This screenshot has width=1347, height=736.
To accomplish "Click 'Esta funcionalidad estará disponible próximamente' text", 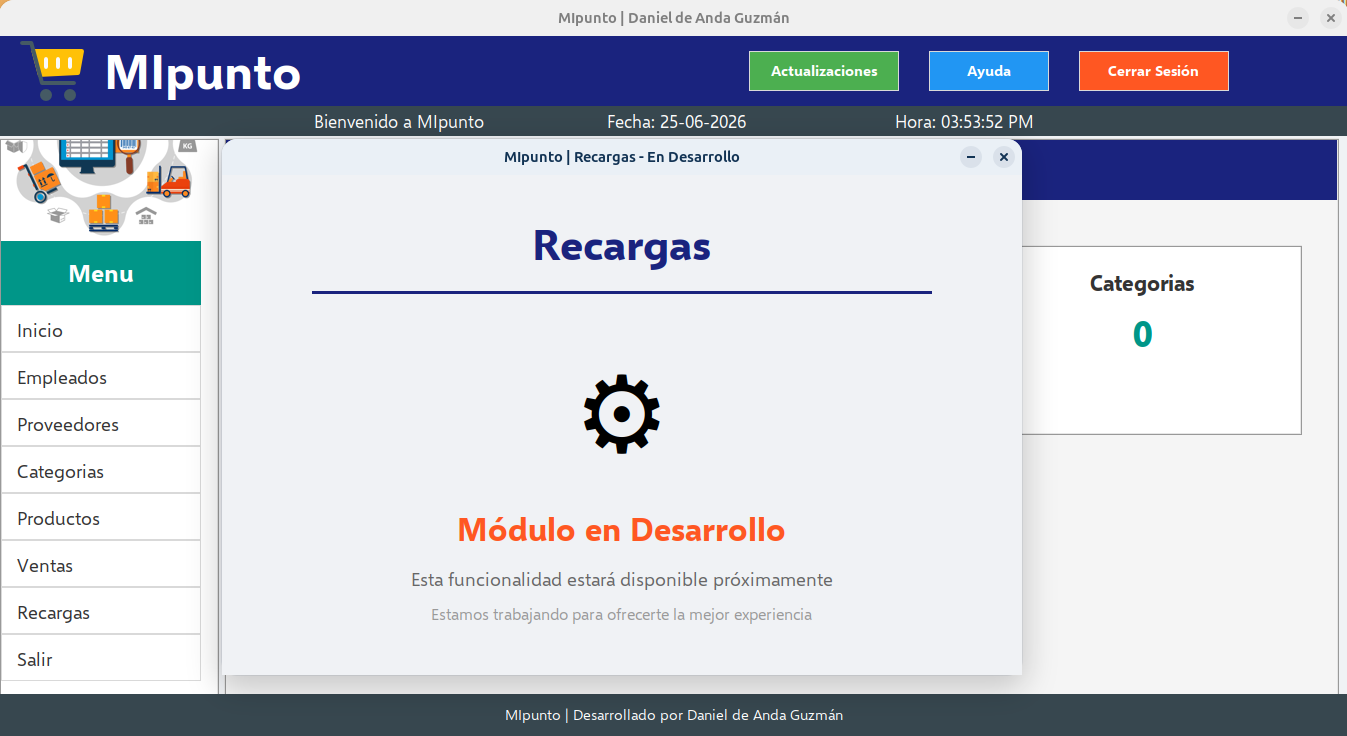I will point(621,580).
